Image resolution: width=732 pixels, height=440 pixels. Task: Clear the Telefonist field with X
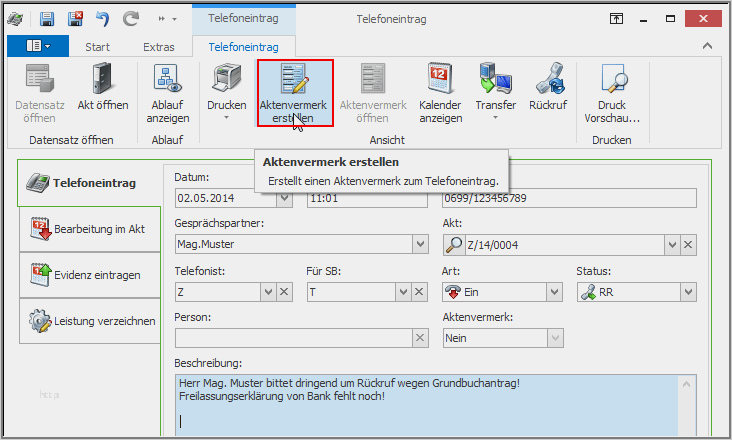pos(284,292)
